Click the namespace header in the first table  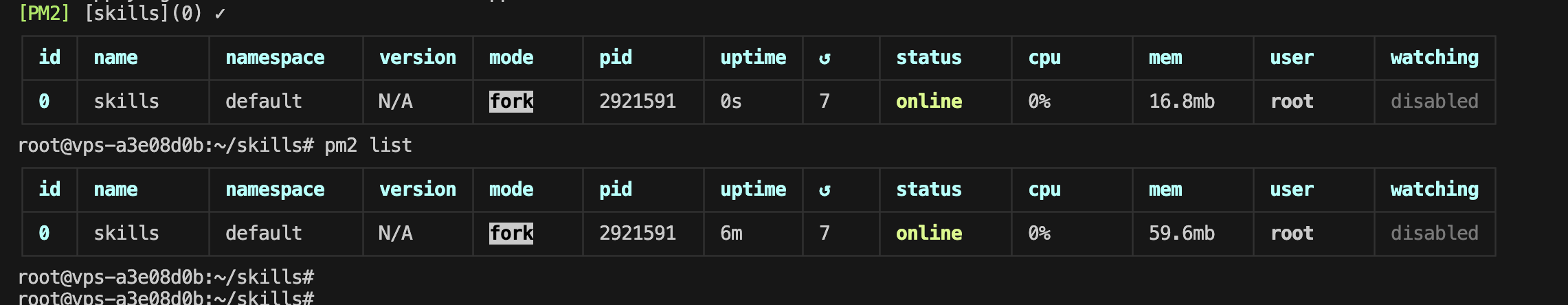(x=275, y=58)
